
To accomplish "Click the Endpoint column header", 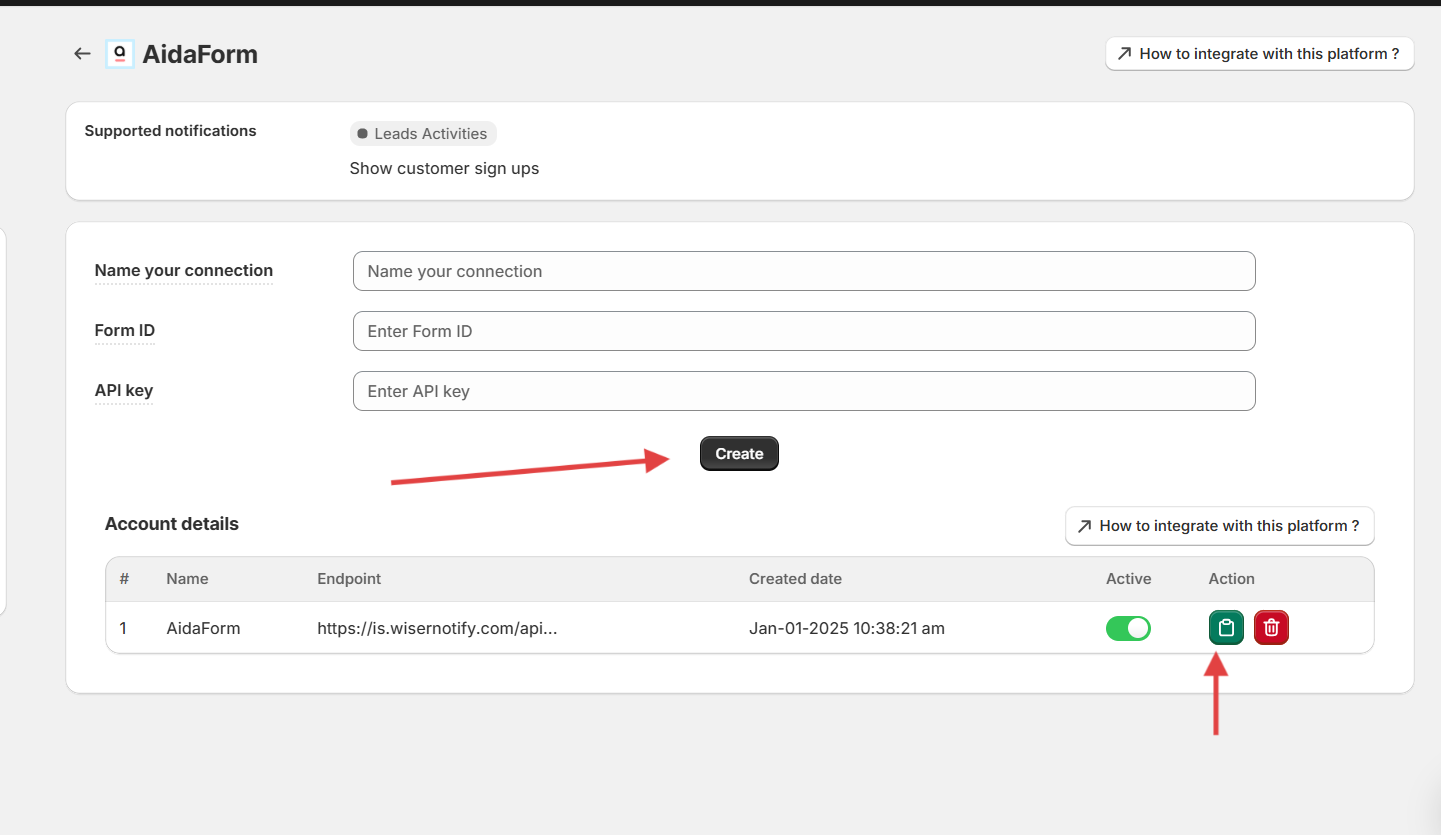I will tap(349, 579).
